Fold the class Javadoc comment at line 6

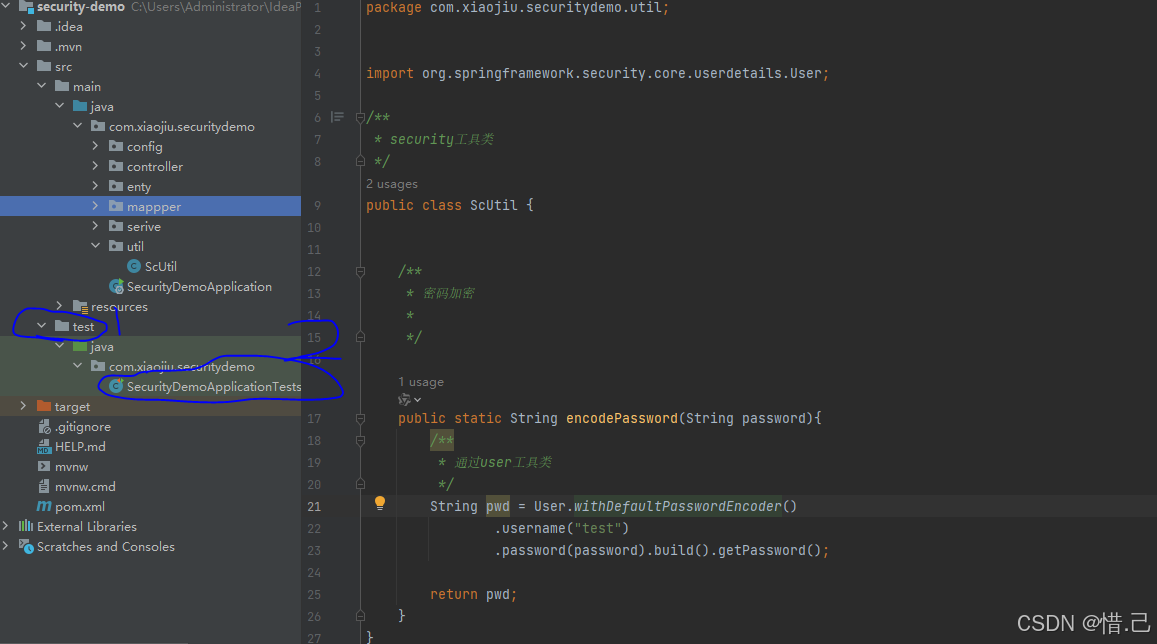coord(360,117)
